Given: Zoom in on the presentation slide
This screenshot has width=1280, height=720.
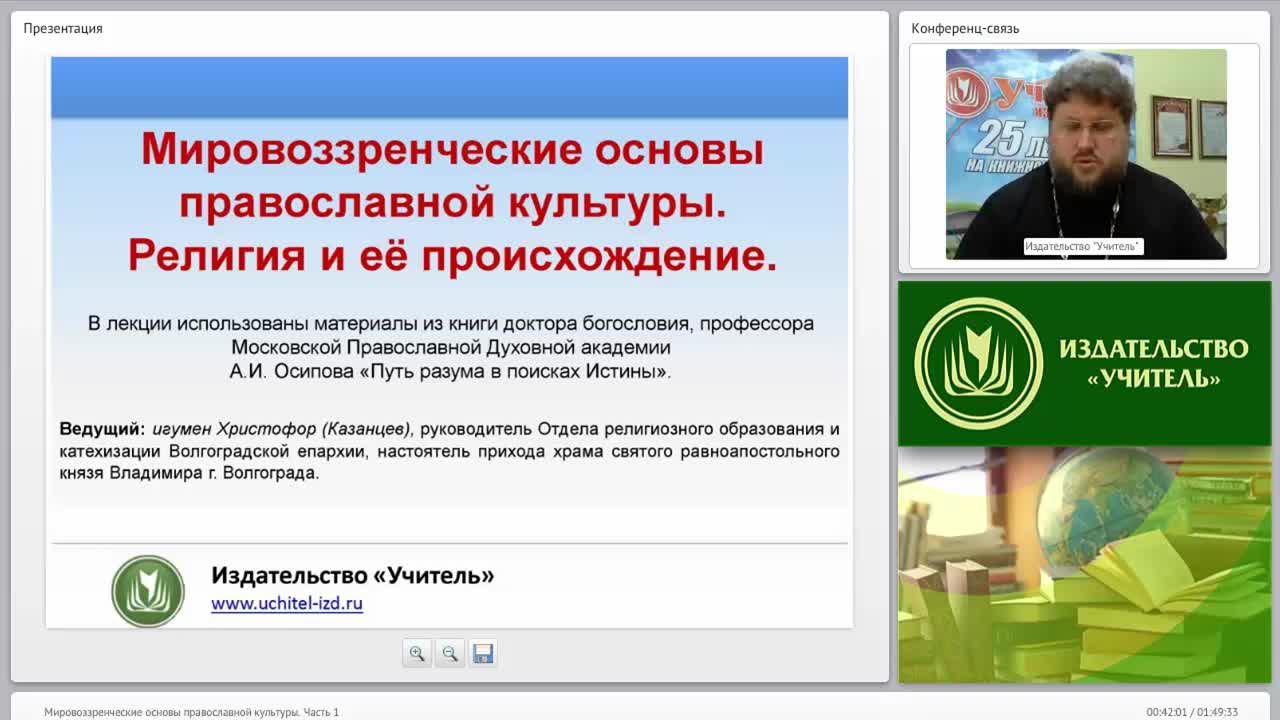Looking at the screenshot, I should pos(417,653).
